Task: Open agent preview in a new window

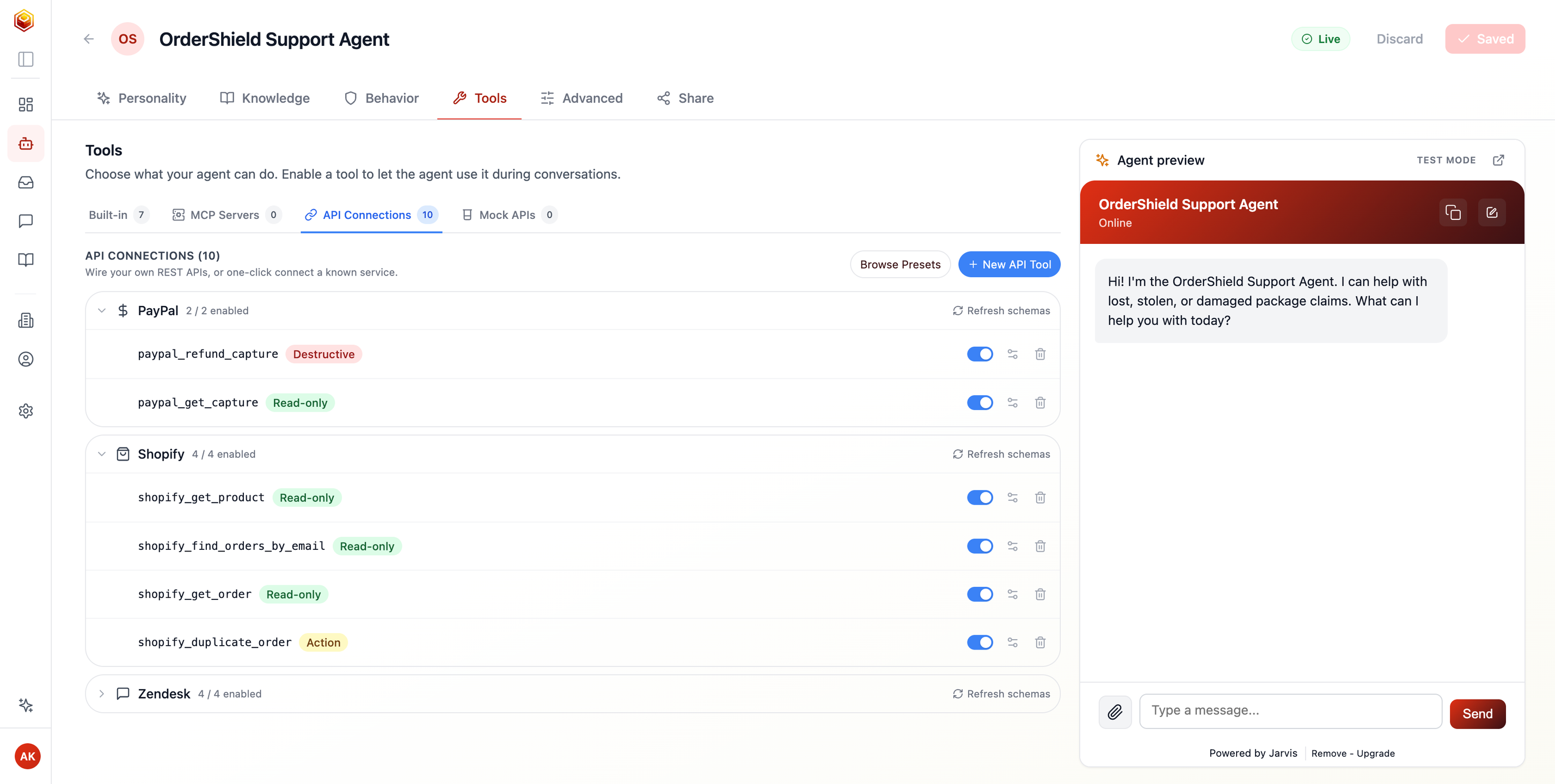Action: pos(1498,160)
